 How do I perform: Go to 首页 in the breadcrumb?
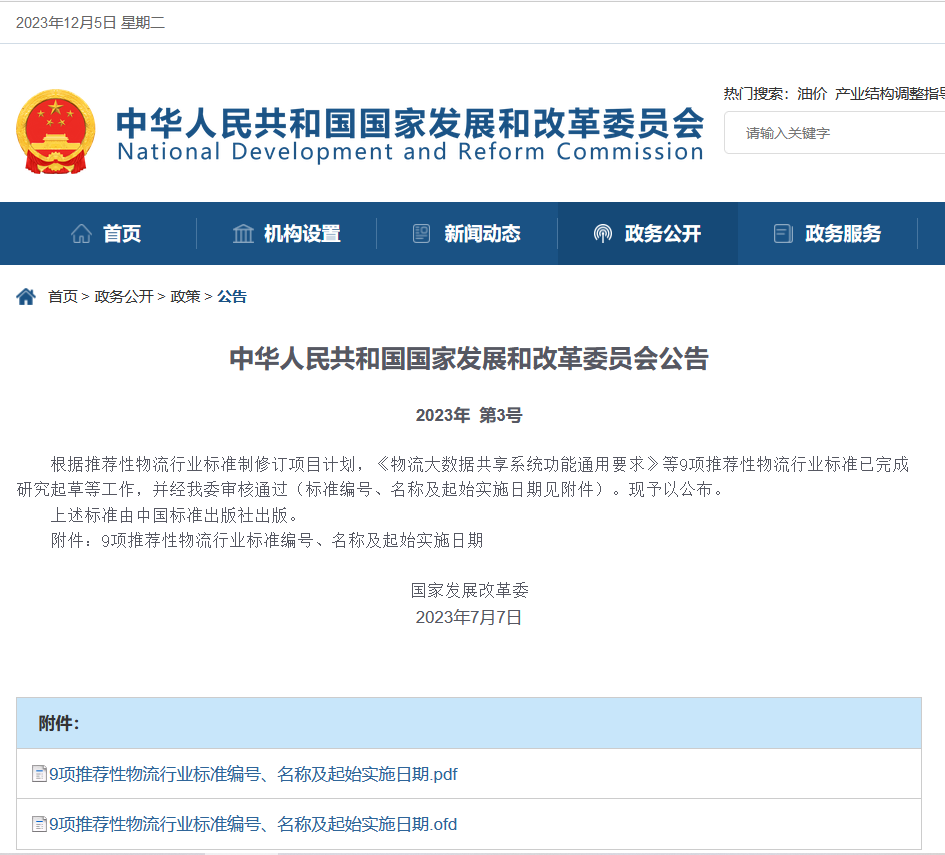(x=63, y=296)
